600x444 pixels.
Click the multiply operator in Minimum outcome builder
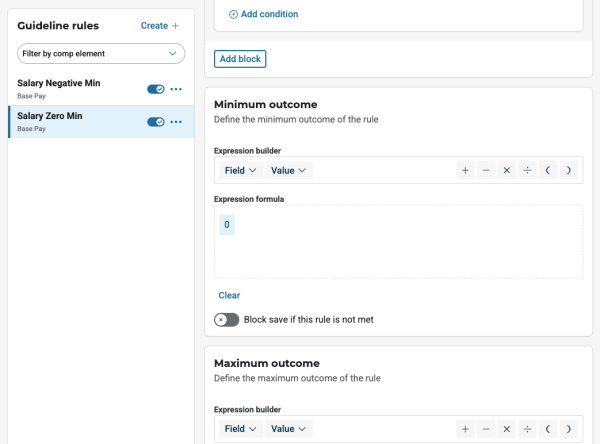pos(506,171)
